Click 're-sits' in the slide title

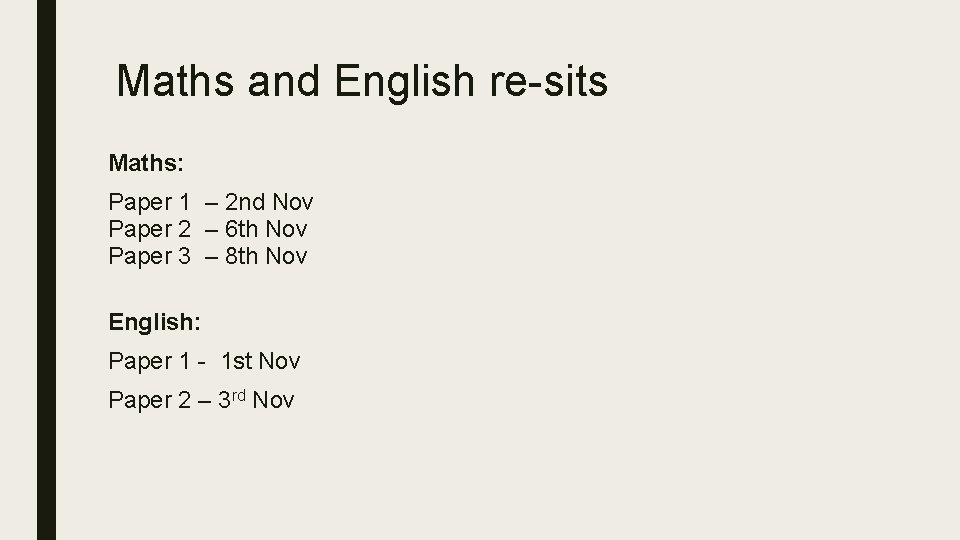coord(549,81)
